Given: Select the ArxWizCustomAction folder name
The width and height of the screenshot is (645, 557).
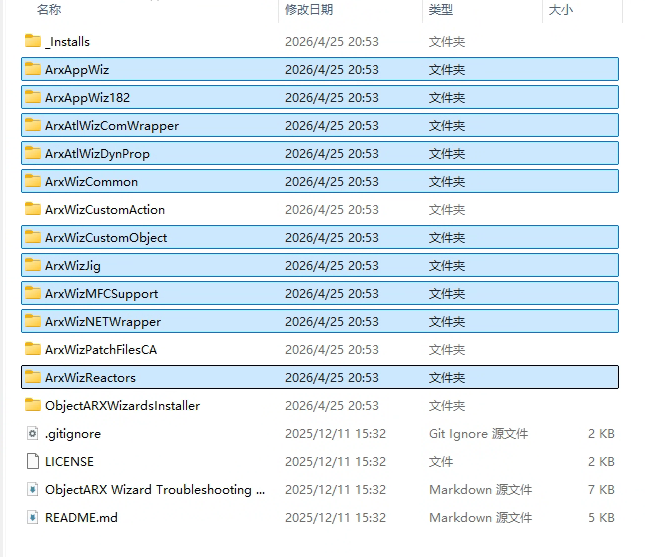Looking at the screenshot, I should [105, 209].
